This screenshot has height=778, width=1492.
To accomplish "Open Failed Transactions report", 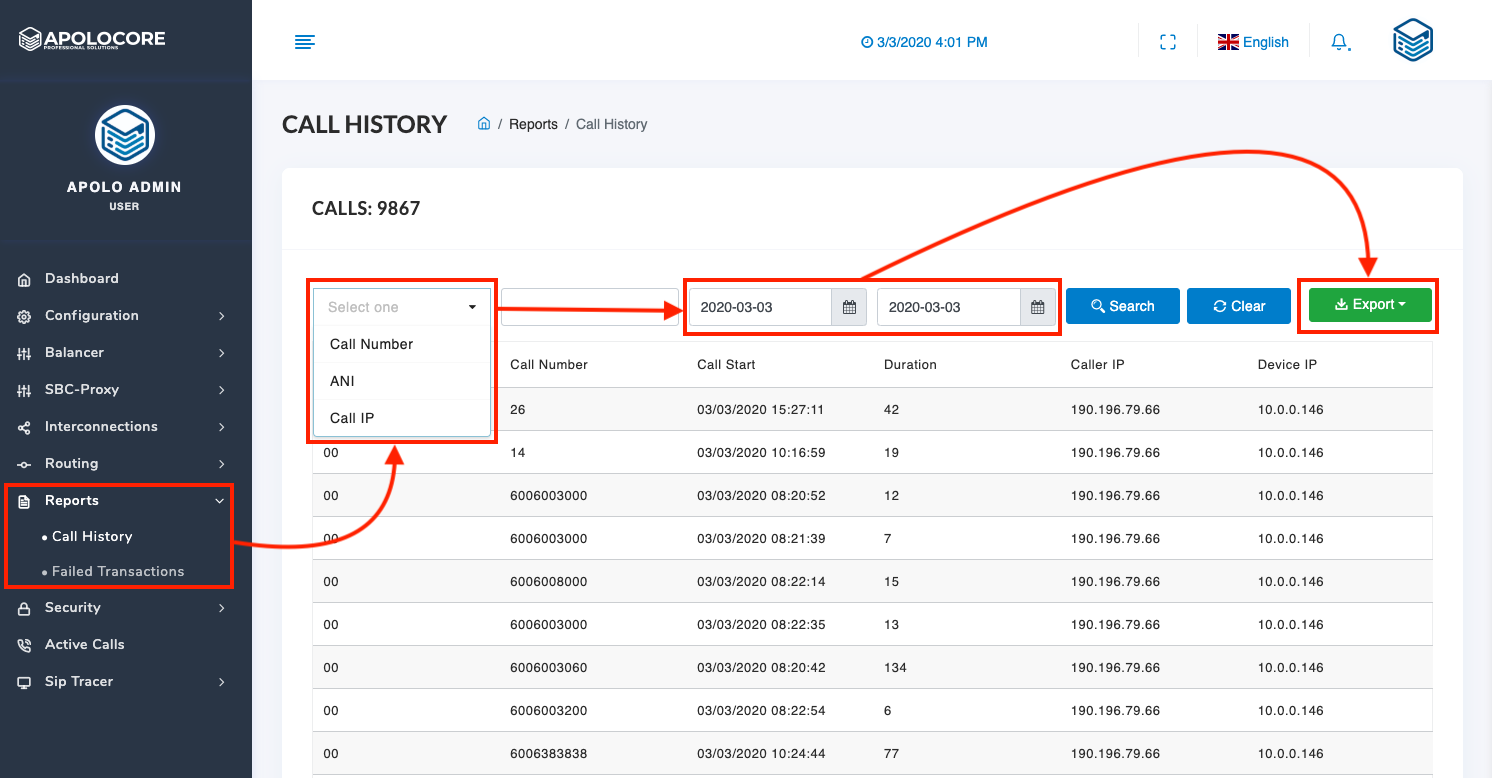I will [118, 572].
